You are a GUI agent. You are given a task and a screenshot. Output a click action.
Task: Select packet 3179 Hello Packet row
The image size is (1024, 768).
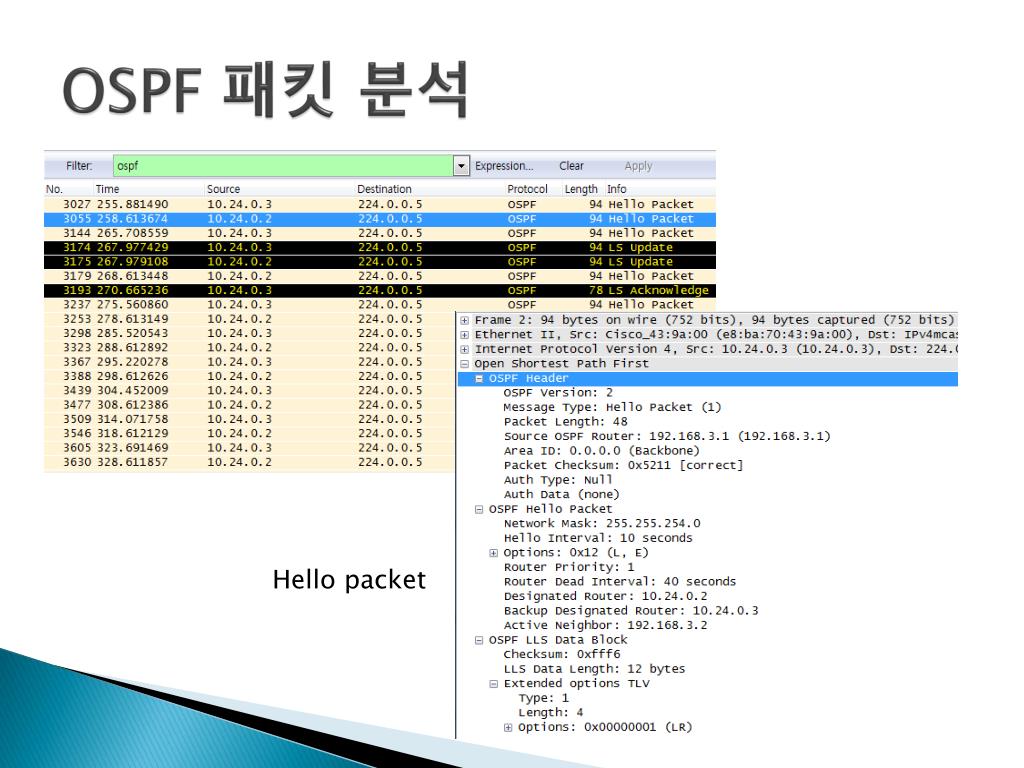(x=379, y=276)
